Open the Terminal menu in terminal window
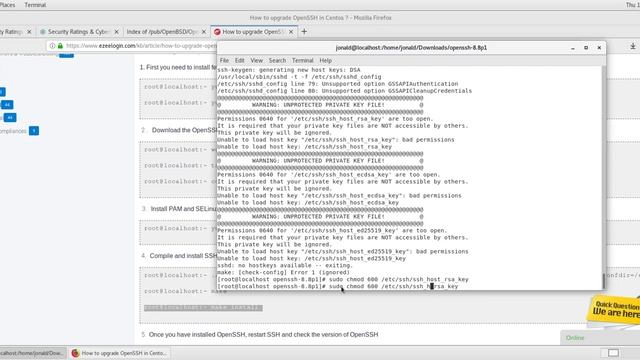Screen dimensions: 640x360 302,60
